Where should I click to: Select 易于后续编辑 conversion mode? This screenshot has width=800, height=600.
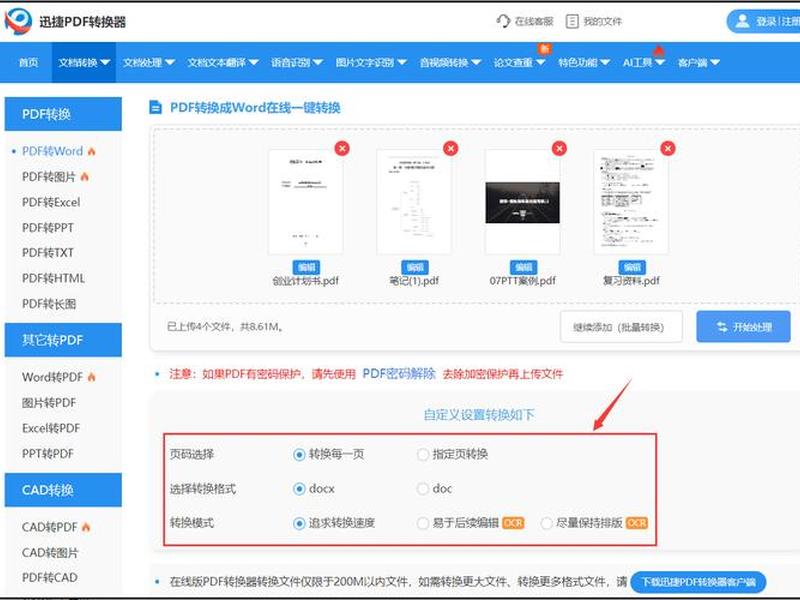[422, 523]
